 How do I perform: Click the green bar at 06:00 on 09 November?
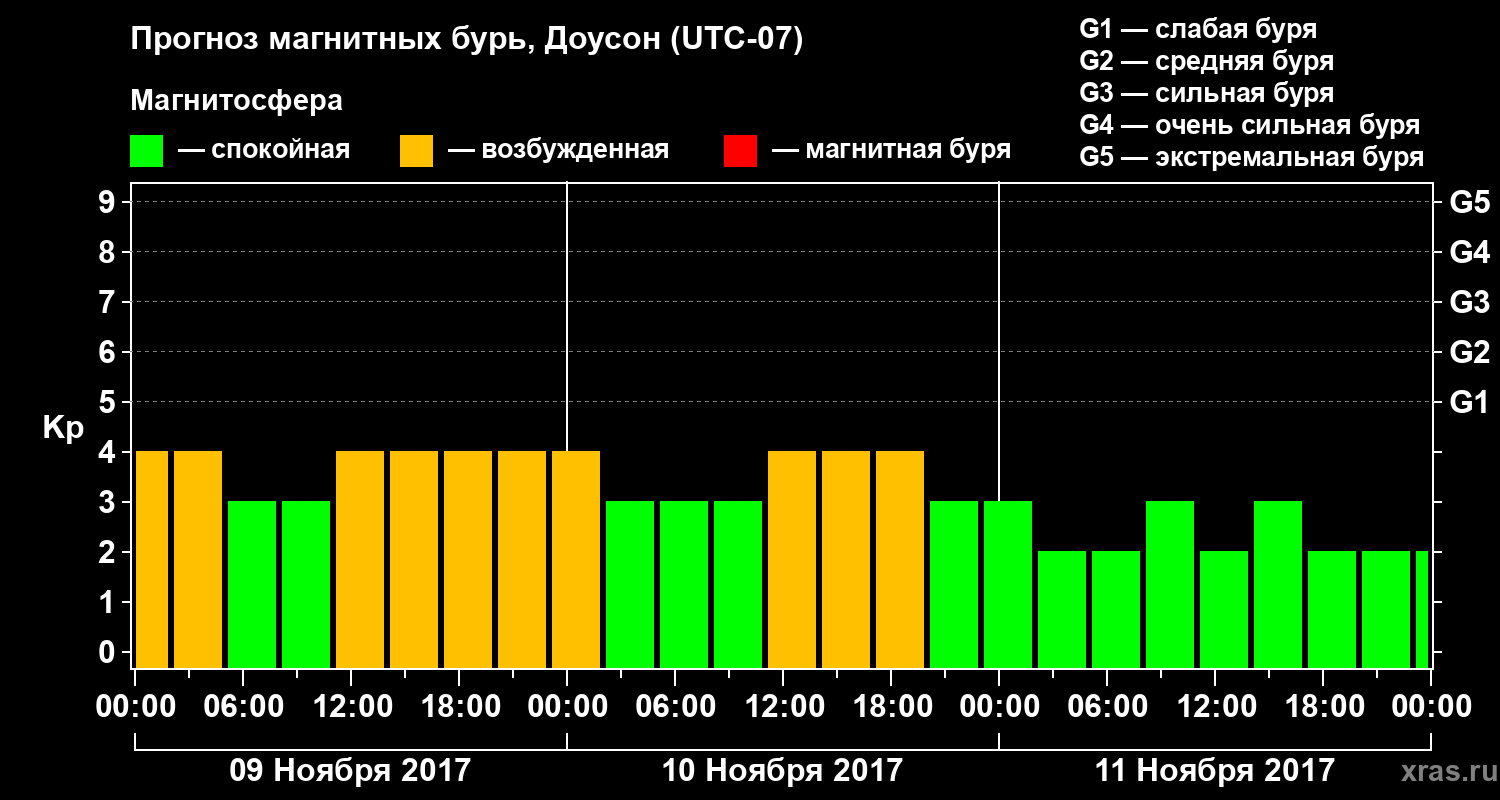click(x=252, y=584)
